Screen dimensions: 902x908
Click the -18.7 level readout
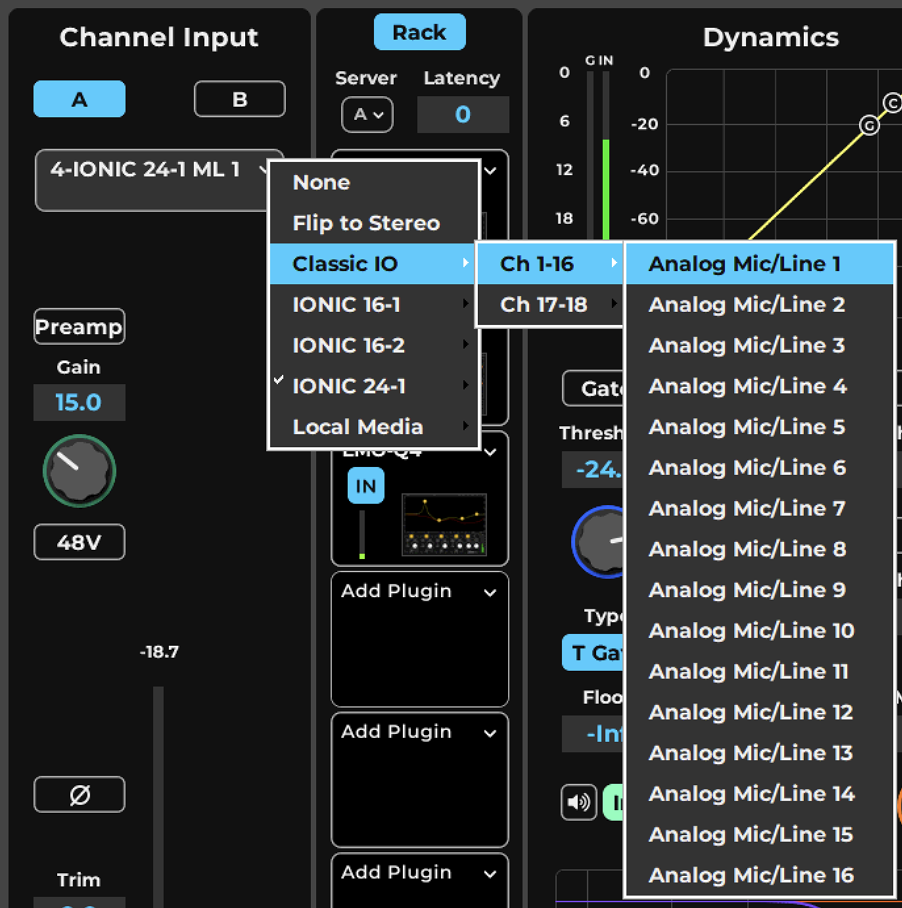coord(159,652)
